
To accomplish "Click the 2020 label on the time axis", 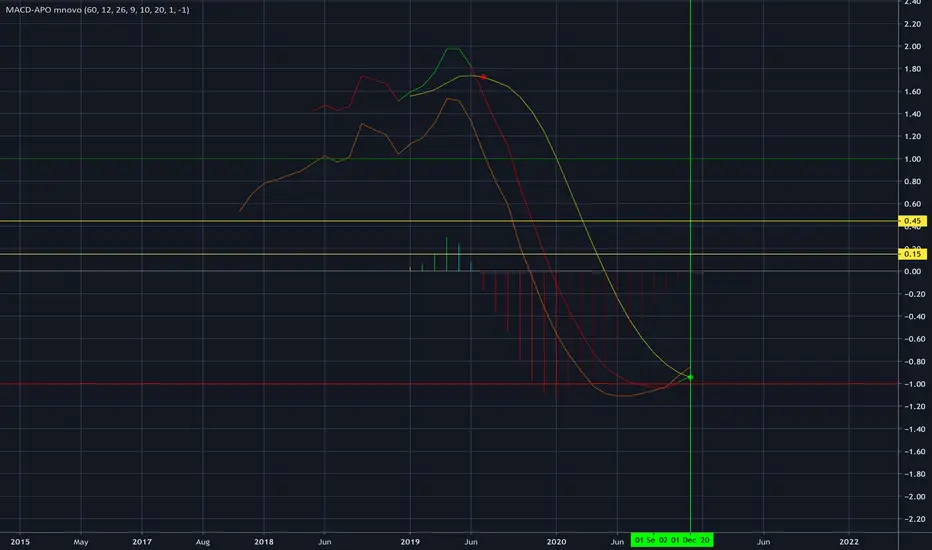I will tap(556, 542).
